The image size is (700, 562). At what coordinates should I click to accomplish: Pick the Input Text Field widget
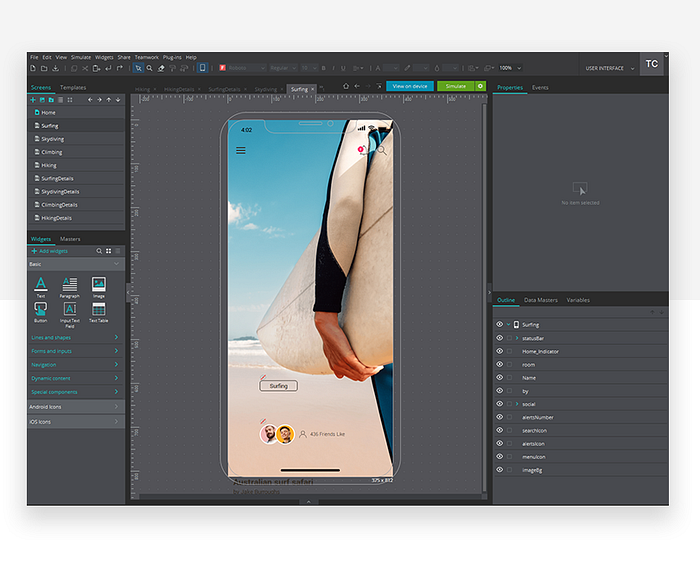pos(70,315)
